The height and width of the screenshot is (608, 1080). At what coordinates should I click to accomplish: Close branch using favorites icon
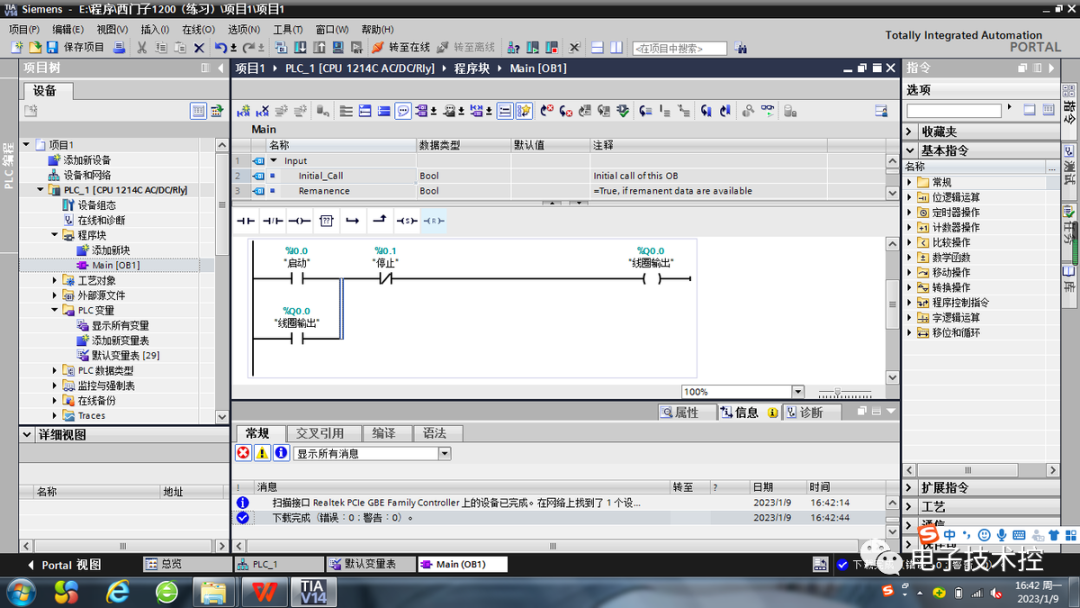click(x=380, y=221)
